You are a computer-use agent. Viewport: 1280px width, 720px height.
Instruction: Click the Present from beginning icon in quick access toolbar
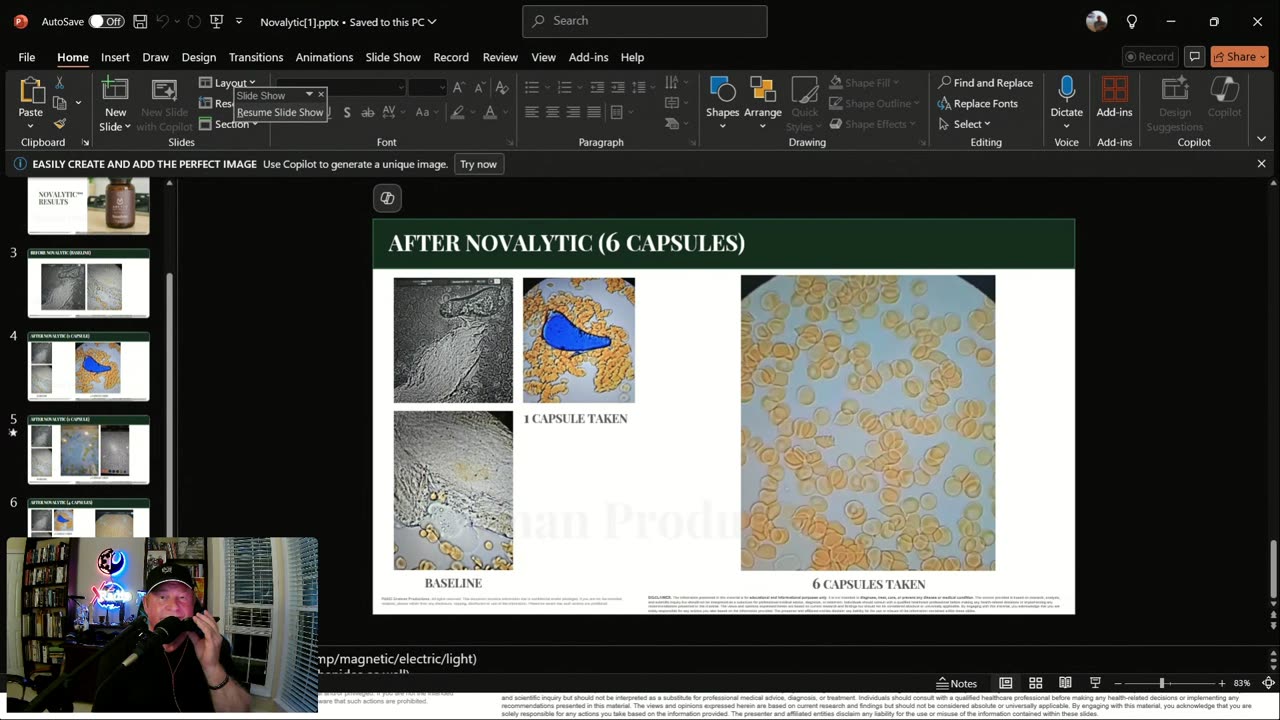tap(216, 21)
